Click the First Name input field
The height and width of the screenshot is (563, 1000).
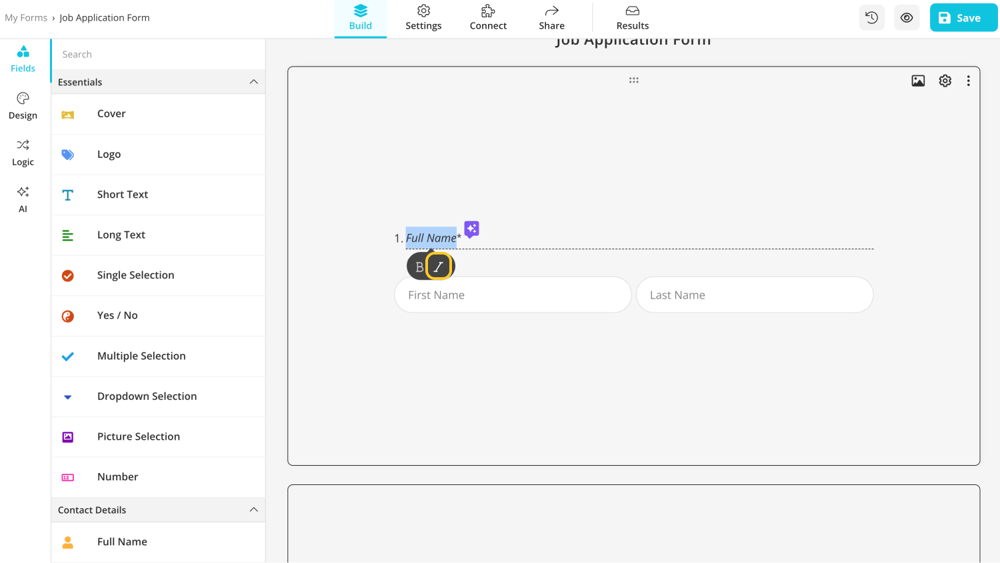[513, 295]
